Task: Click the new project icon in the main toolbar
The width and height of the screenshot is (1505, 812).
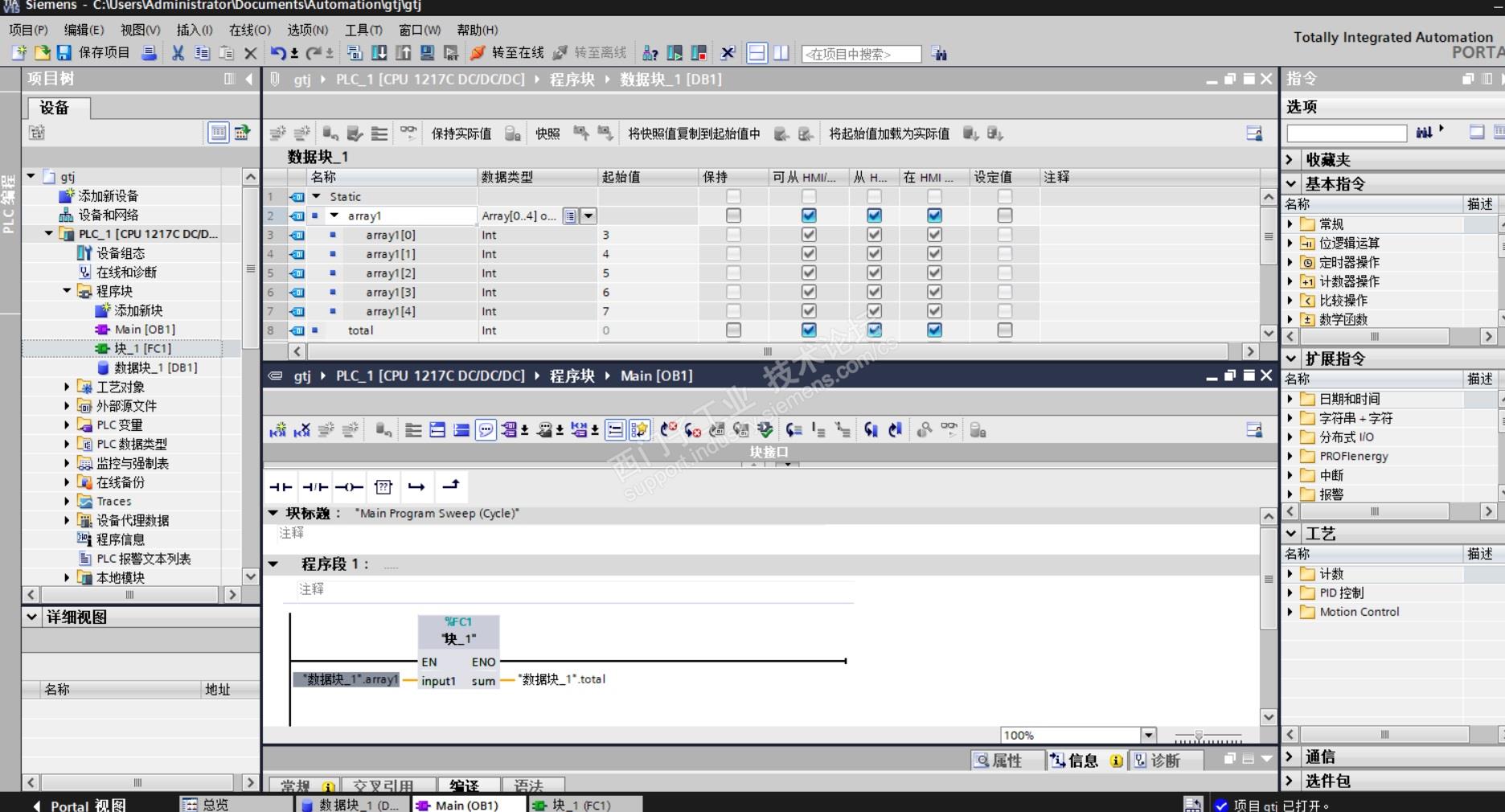Action: 18,53
